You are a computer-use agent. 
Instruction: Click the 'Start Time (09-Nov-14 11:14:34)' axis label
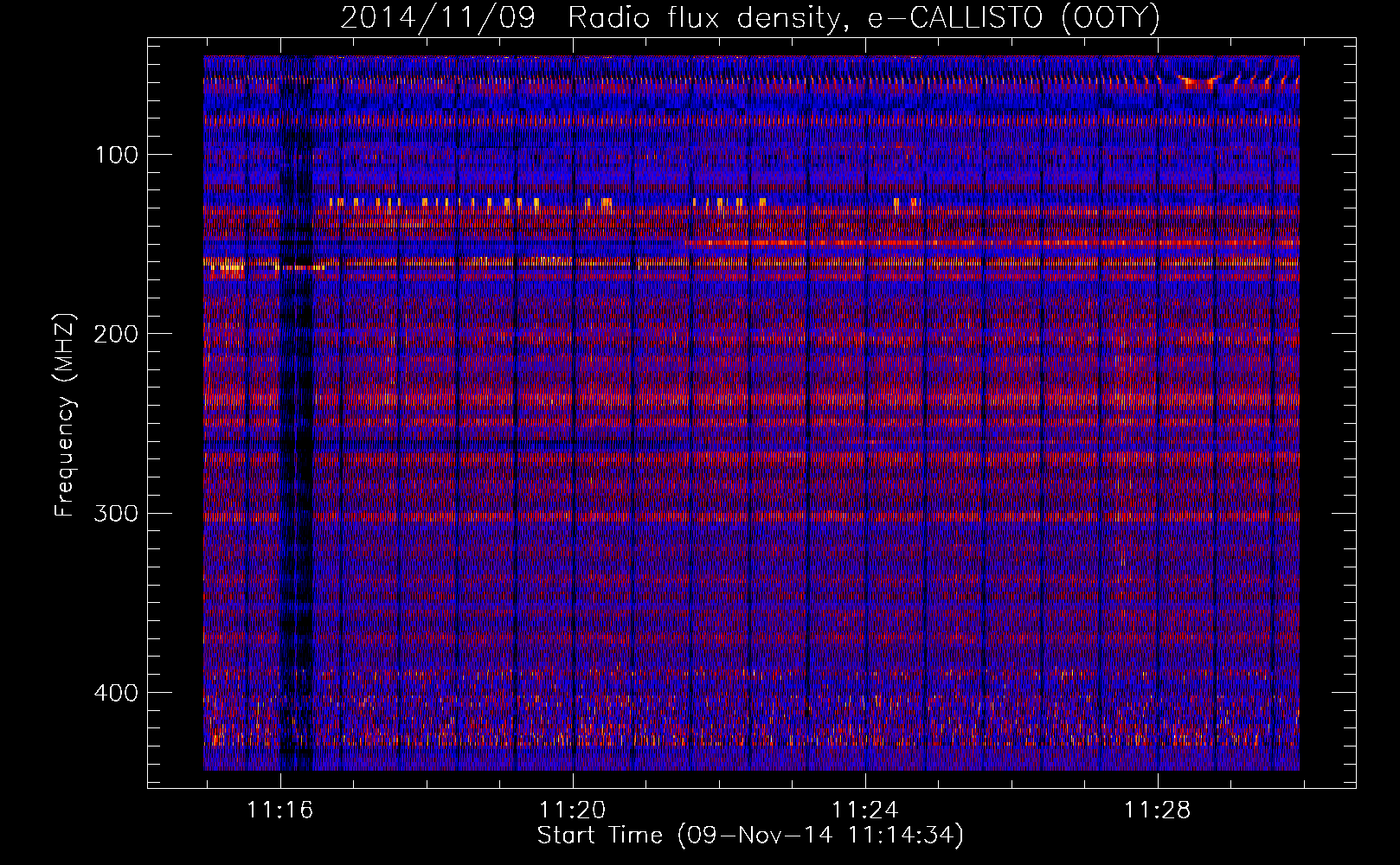750,836
